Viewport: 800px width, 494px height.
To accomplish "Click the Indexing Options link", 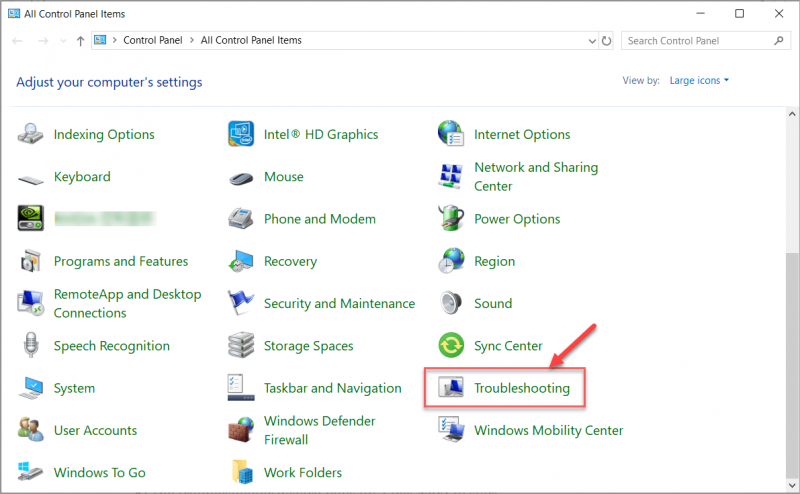I will pyautogui.click(x=104, y=134).
